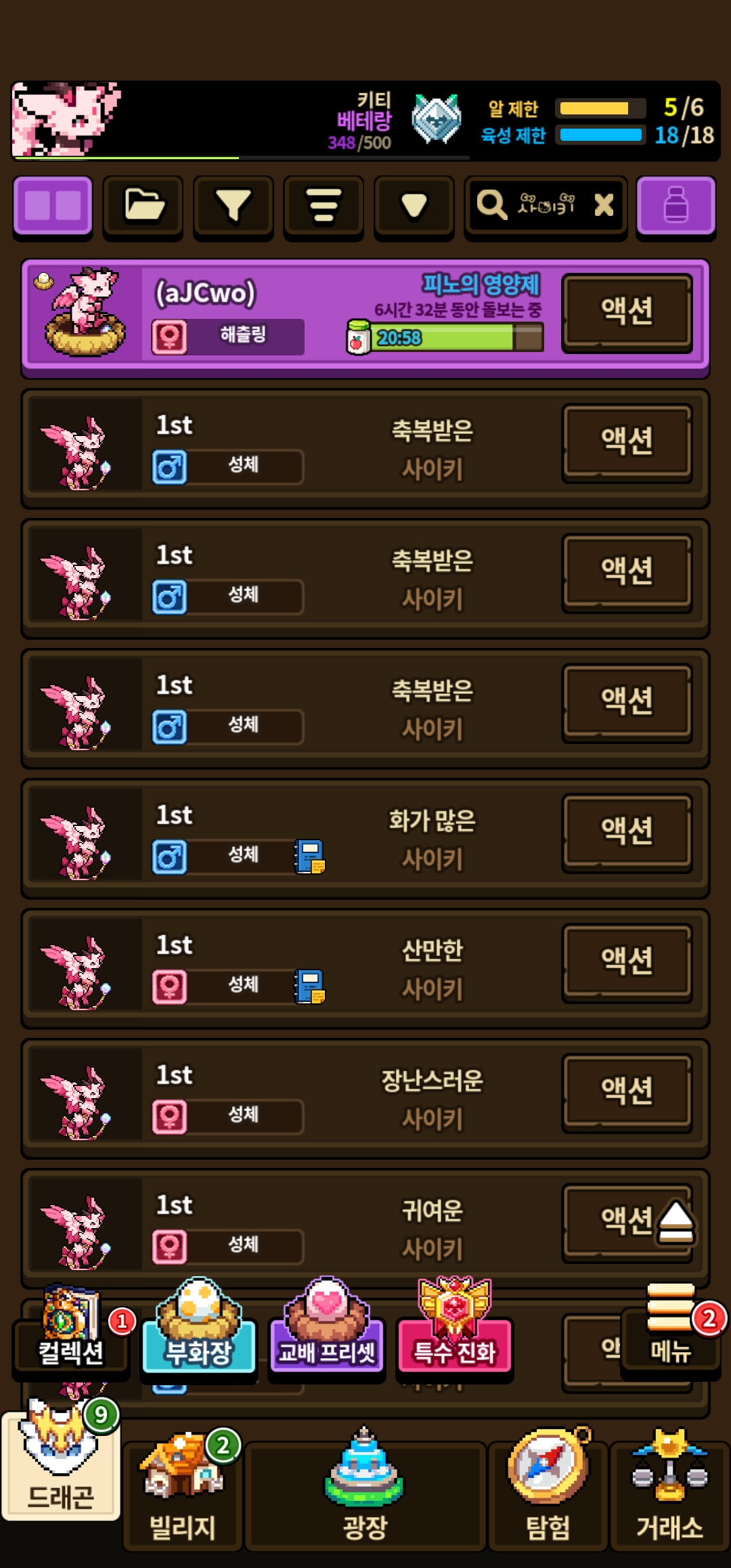Clear the search field with the X
Image resolution: width=731 pixels, height=1568 pixels.
coord(604,204)
